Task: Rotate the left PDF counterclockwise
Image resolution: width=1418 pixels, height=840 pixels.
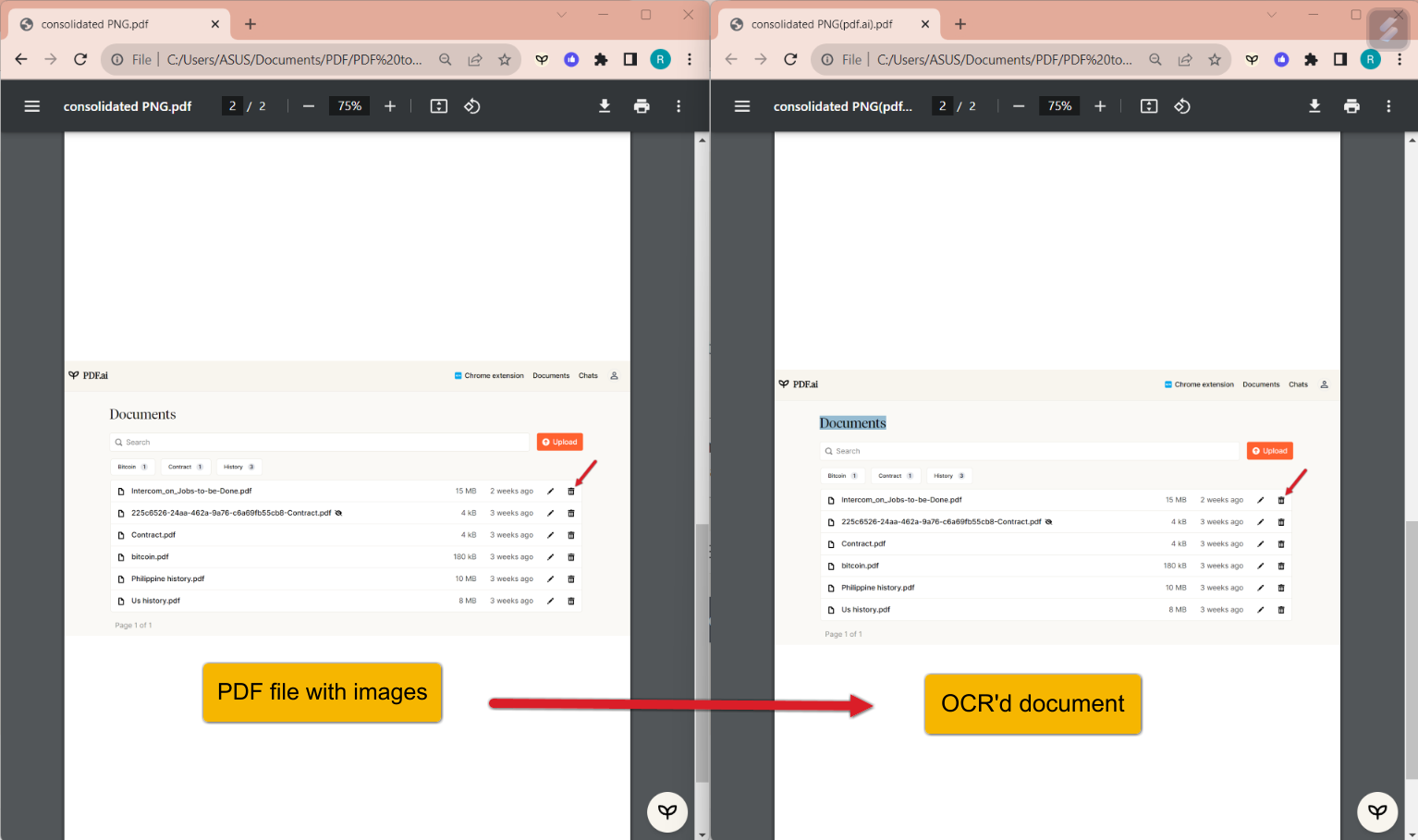Action: tap(472, 106)
